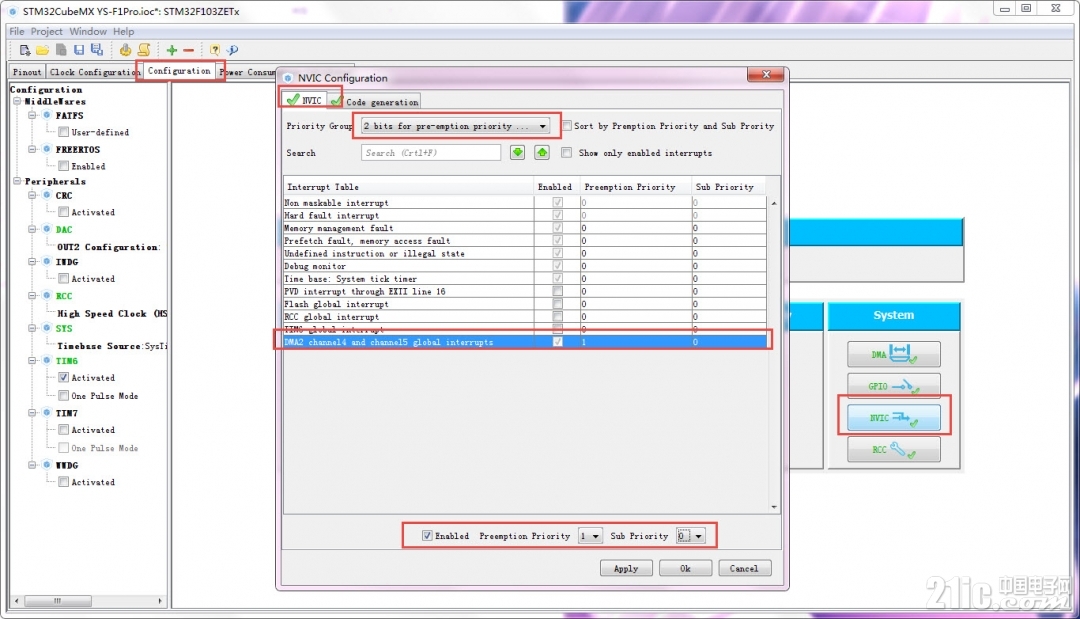Click the Generate Code gear icon
The width and height of the screenshot is (1080, 619).
coord(125,50)
